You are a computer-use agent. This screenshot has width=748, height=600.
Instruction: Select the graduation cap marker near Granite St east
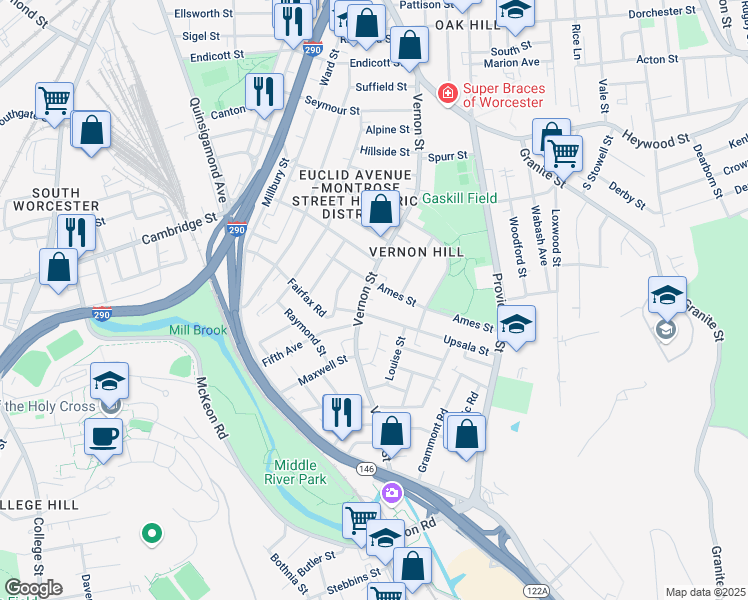click(667, 298)
